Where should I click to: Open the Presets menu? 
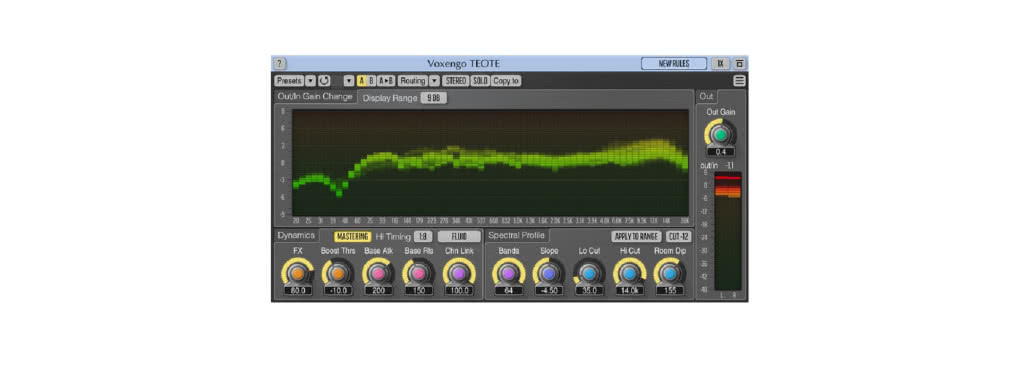289,81
